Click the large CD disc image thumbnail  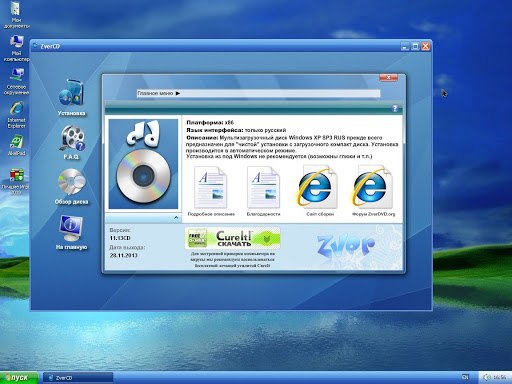[x=143, y=164]
